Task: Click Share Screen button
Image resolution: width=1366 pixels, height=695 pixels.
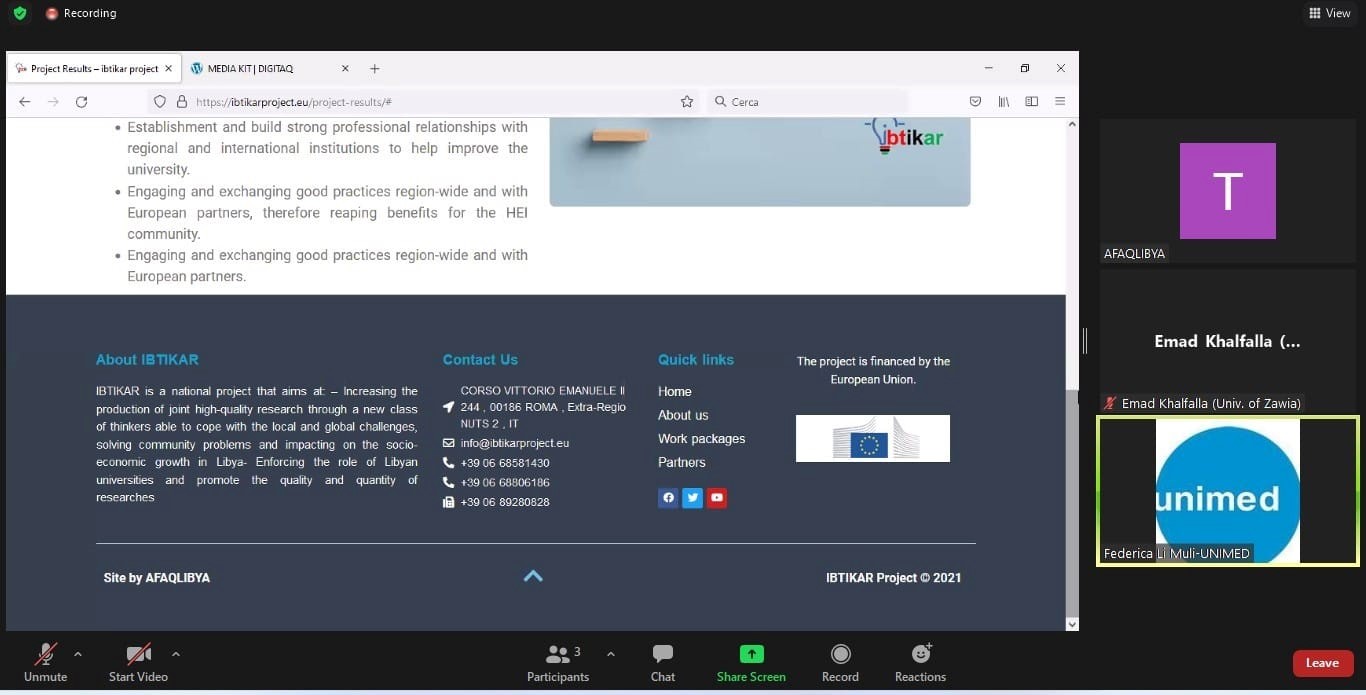Action: [x=751, y=664]
